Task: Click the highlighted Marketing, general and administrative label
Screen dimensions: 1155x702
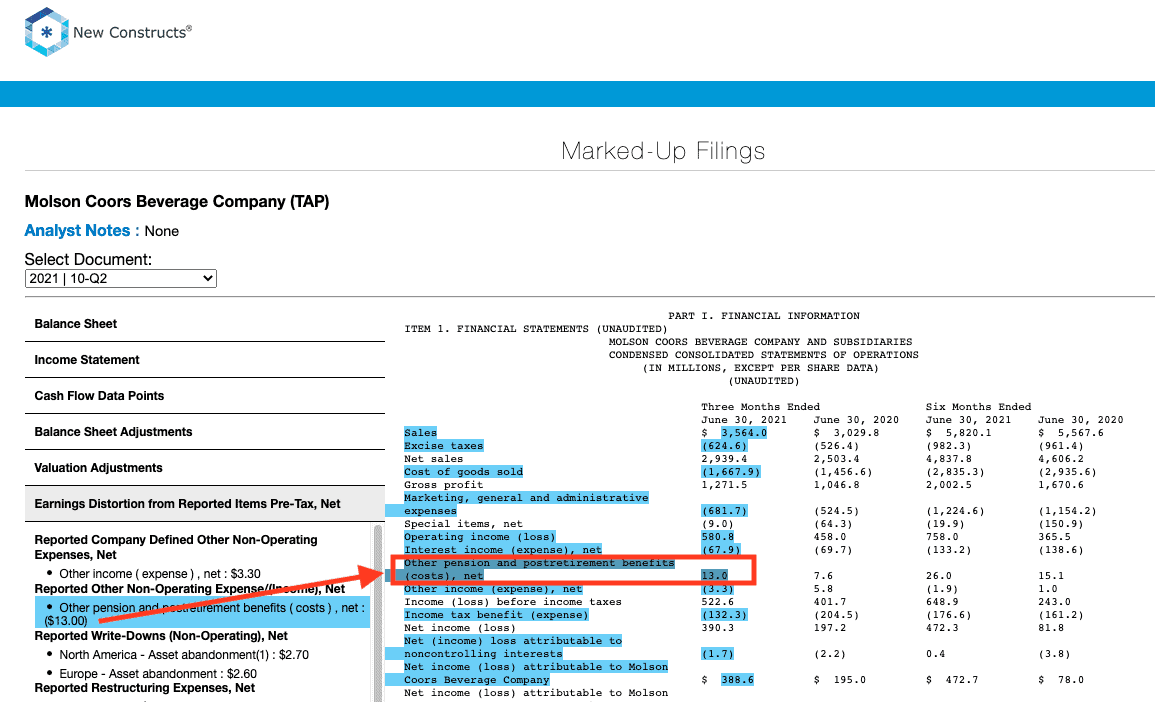Action: (526, 498)
